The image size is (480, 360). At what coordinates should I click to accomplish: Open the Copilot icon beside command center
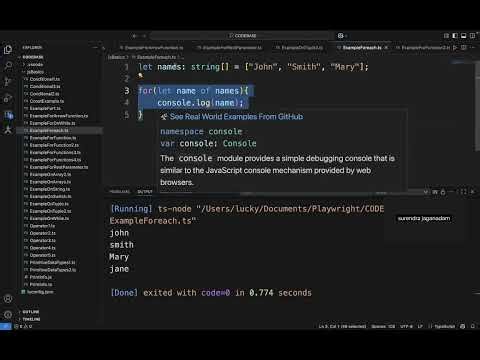click(x=341, y=36)
